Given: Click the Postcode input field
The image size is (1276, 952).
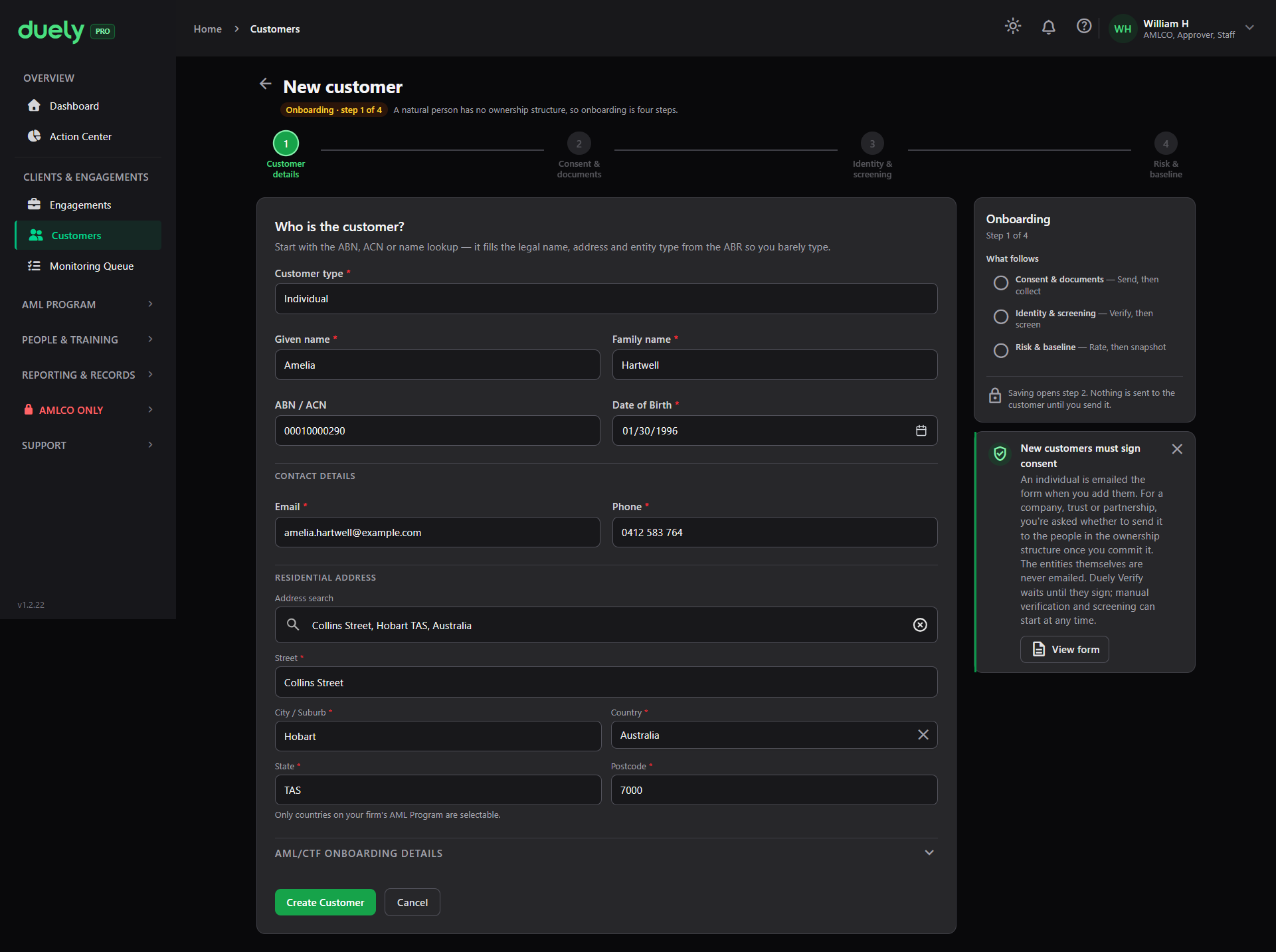Looking at the screenshot, I should click(774, 790).
